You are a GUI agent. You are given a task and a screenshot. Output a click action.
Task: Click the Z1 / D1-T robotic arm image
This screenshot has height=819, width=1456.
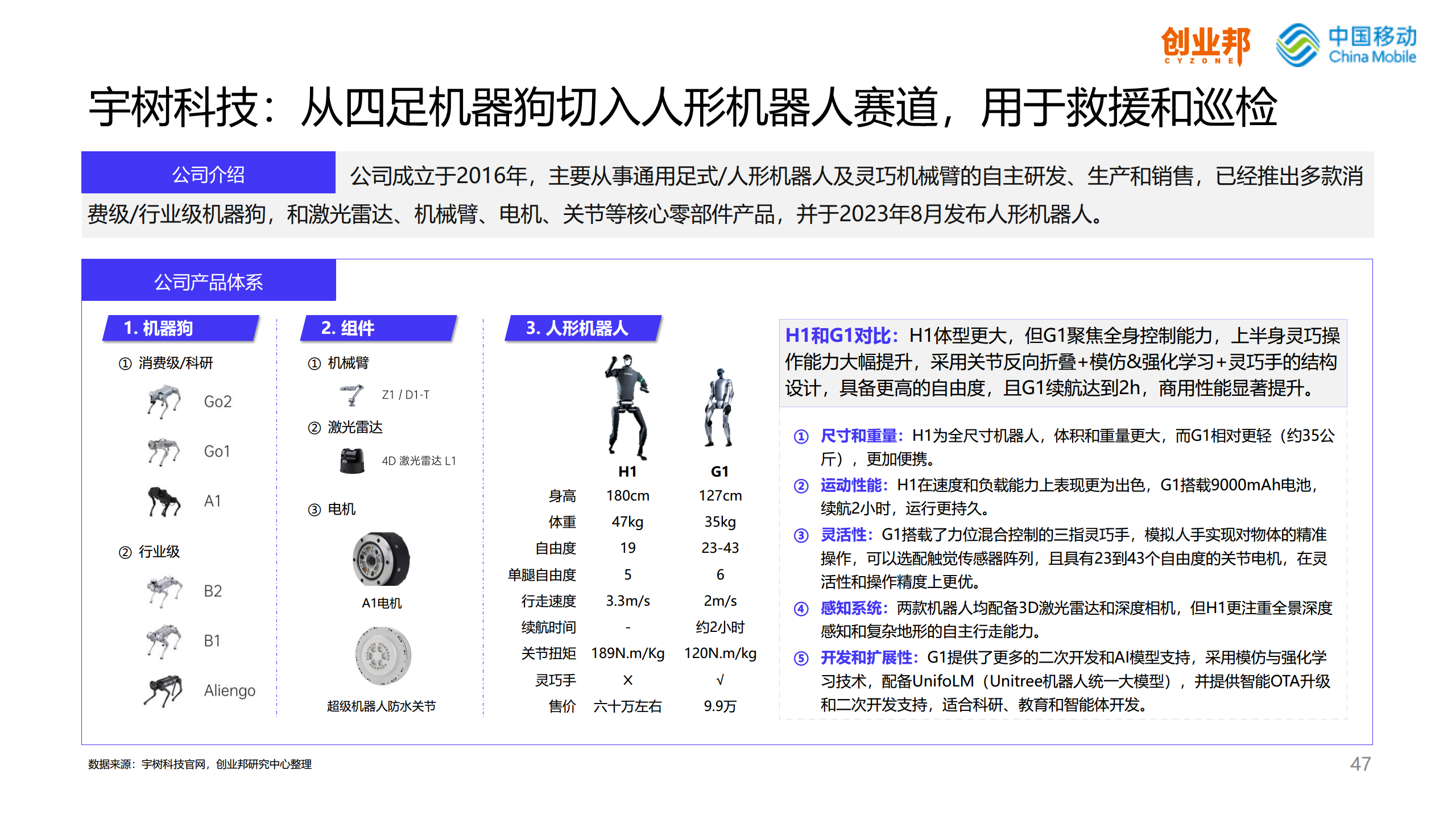(x=352, y=394)
